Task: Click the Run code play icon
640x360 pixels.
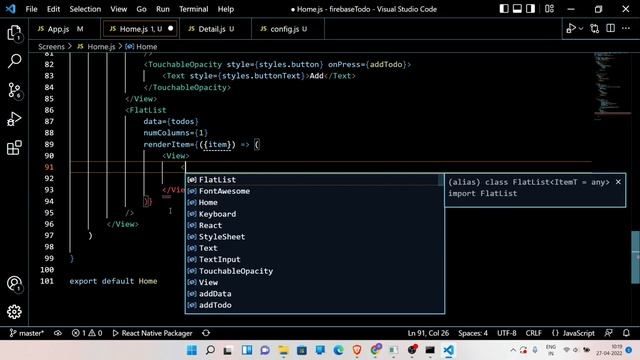Action: [571, 29]
